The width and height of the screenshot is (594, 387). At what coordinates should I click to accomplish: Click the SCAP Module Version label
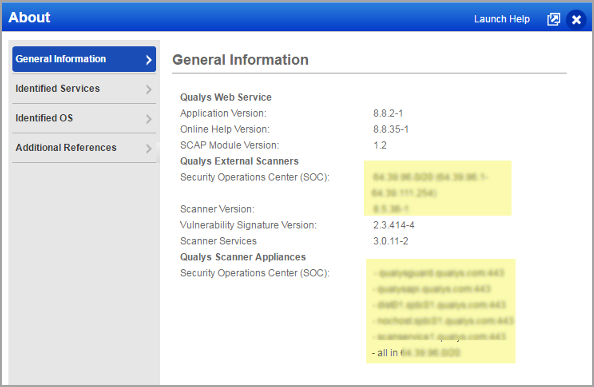[230, 145]
